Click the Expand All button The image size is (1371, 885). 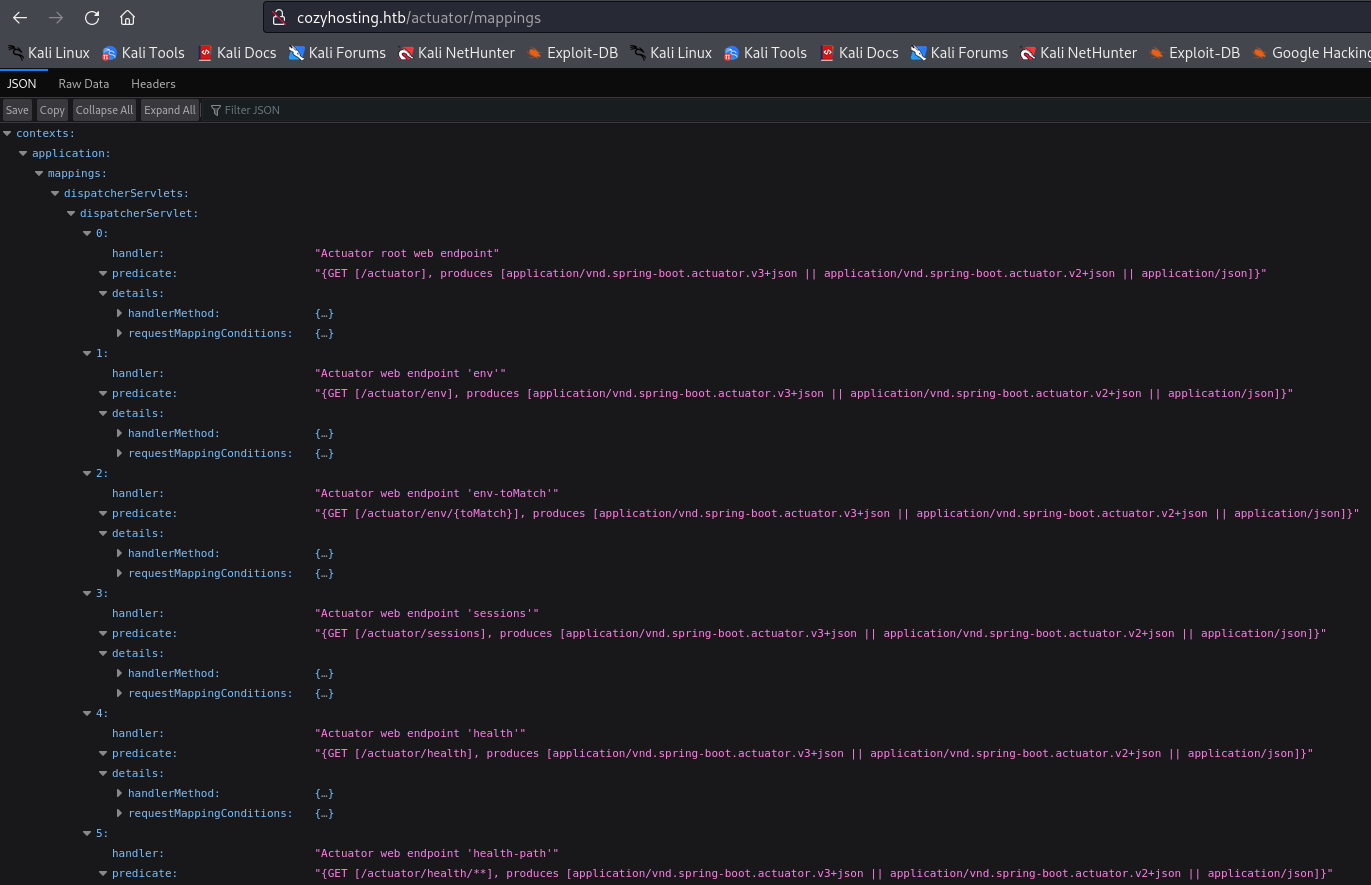(170, 110)
